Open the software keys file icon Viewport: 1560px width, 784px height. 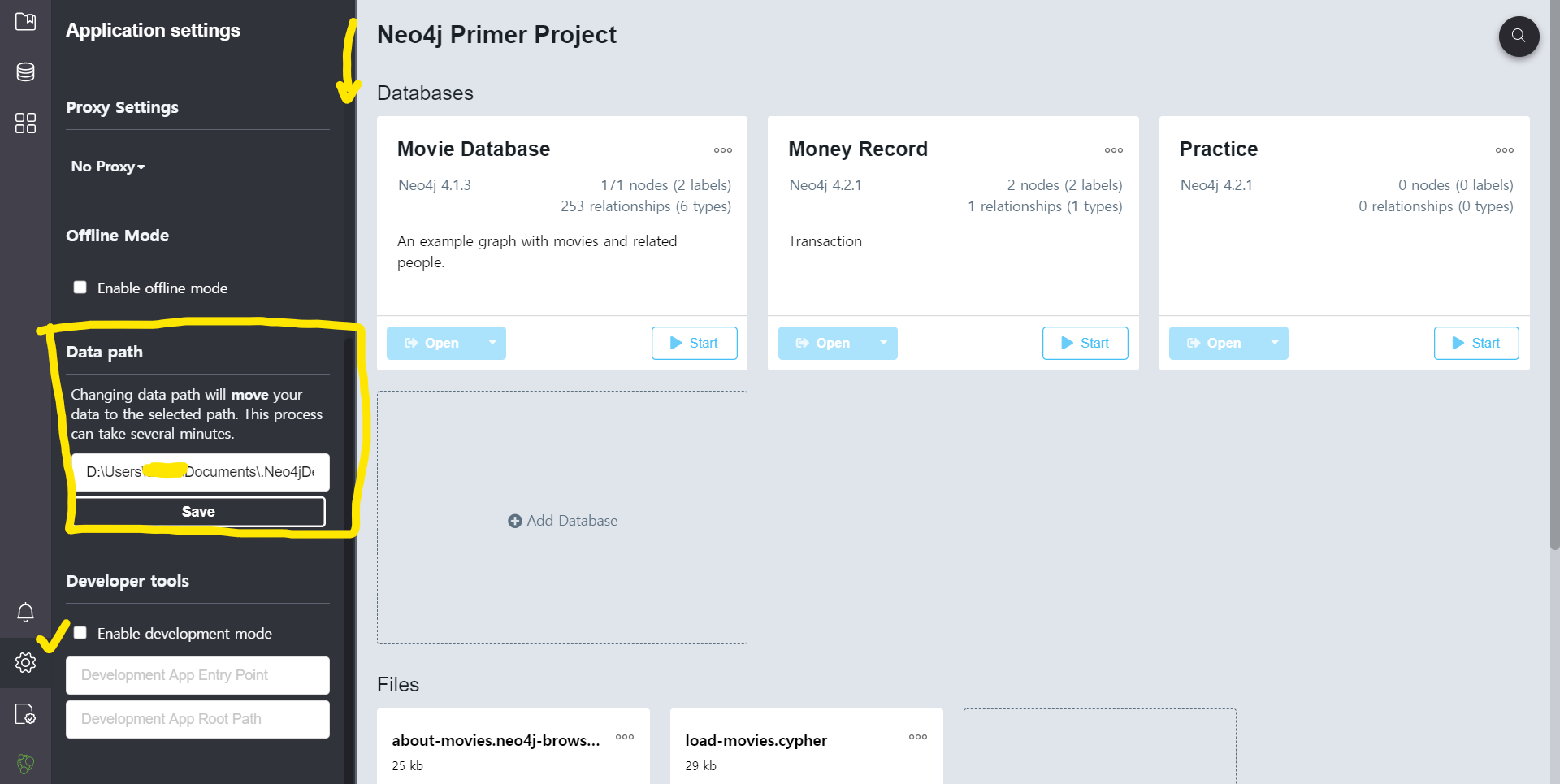click(25, 714)
